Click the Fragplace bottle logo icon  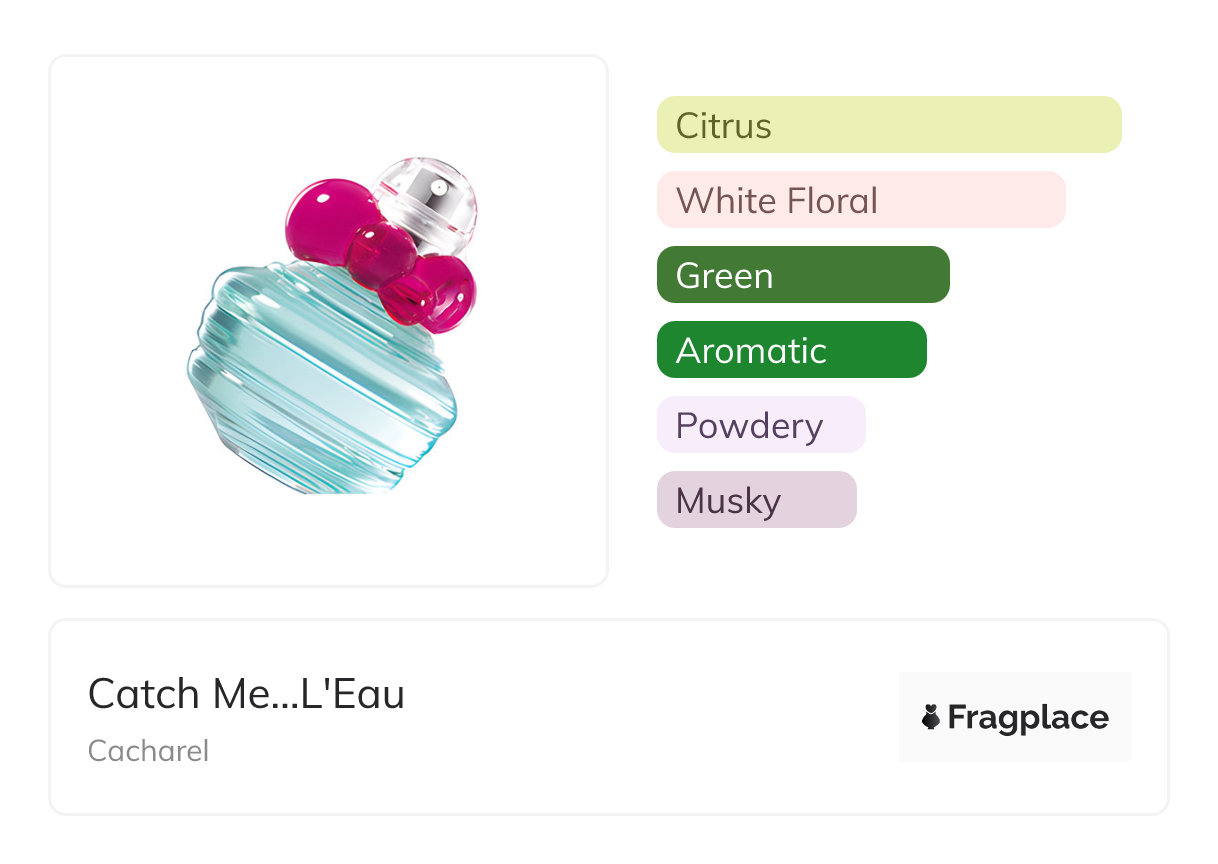[931, 717]
